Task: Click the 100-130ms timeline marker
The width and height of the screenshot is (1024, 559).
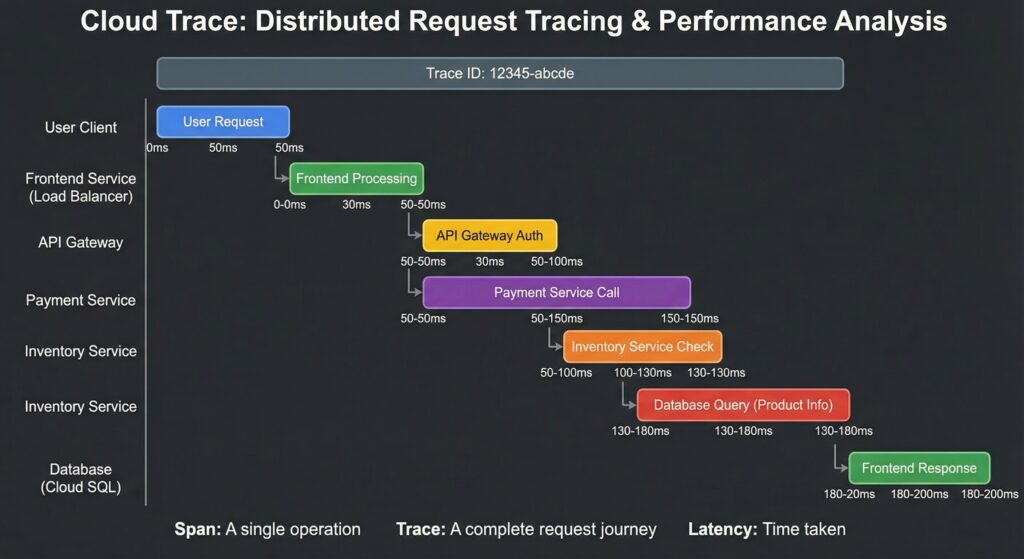Action: 643,373
